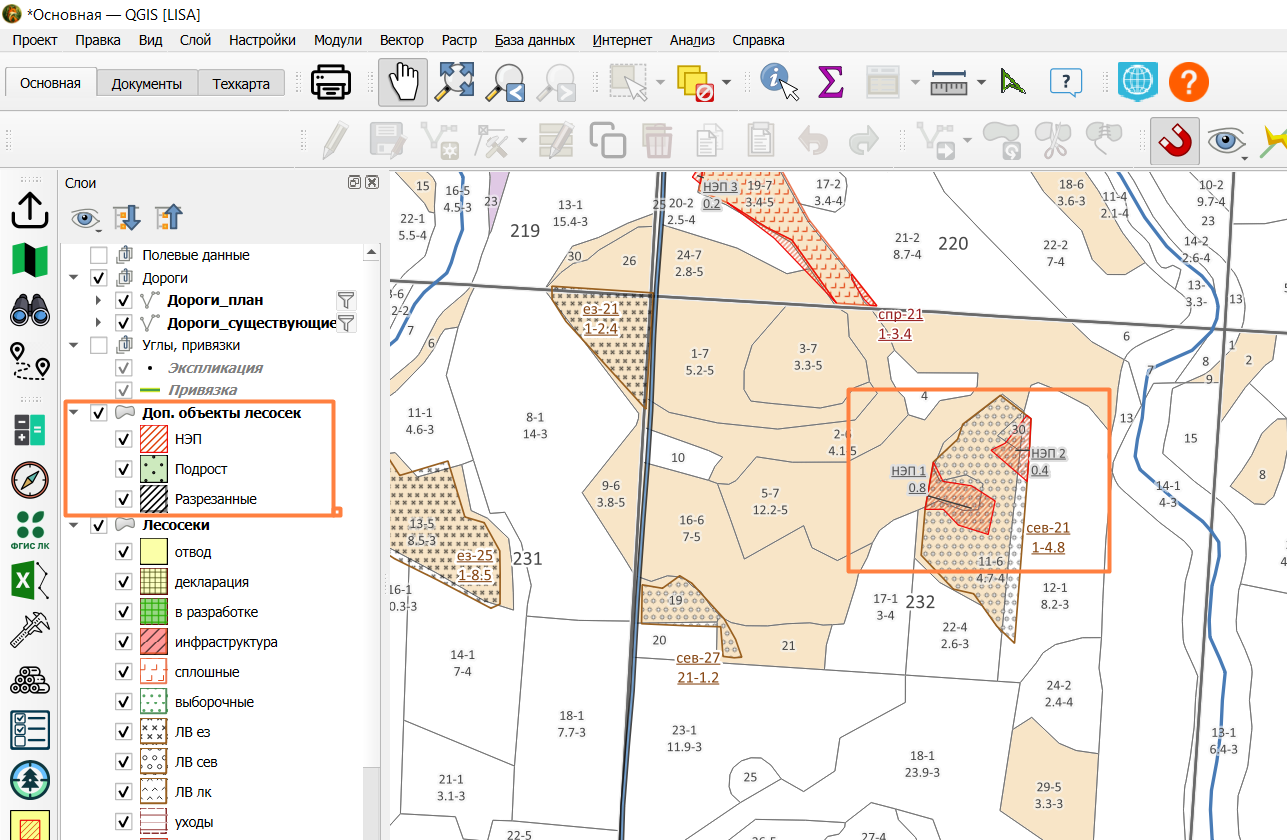Switch to the Документы tab
This screenshot has width=1287, height=840.
click(x=147, y=83)
